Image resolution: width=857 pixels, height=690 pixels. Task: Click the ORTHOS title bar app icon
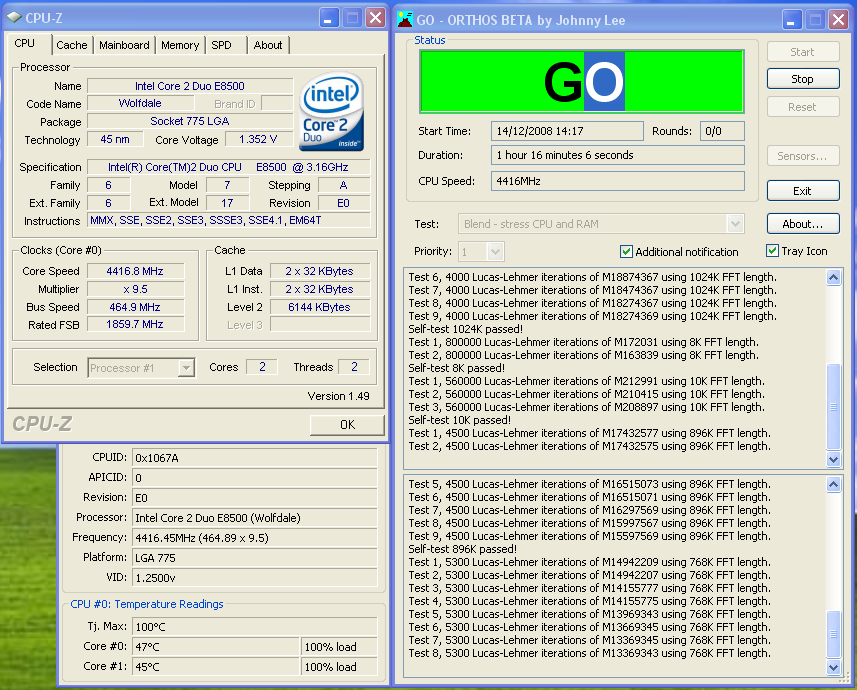[405, 20]
